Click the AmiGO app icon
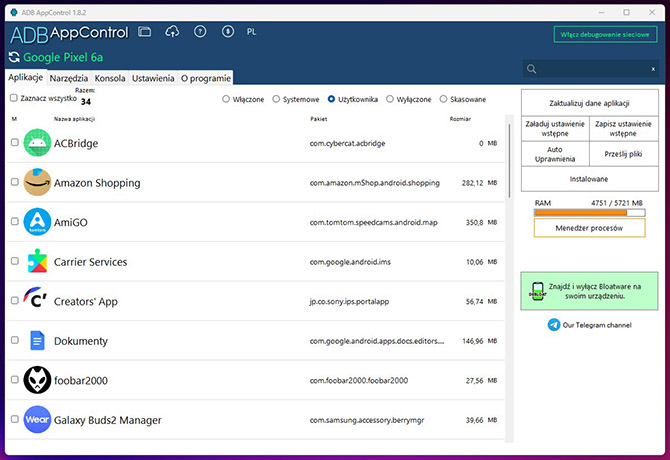The width and height of the screenshot is (670, 460). [37, 222]
